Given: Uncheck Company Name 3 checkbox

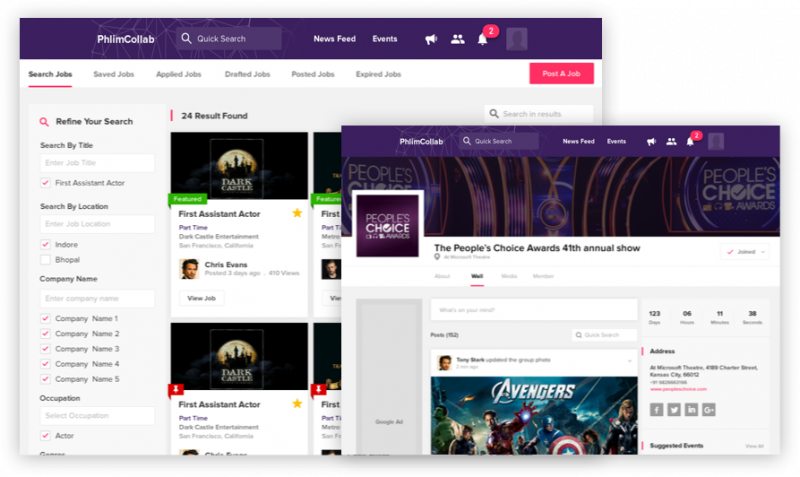Looking at the screenshot, I should (x=45, y=349).
